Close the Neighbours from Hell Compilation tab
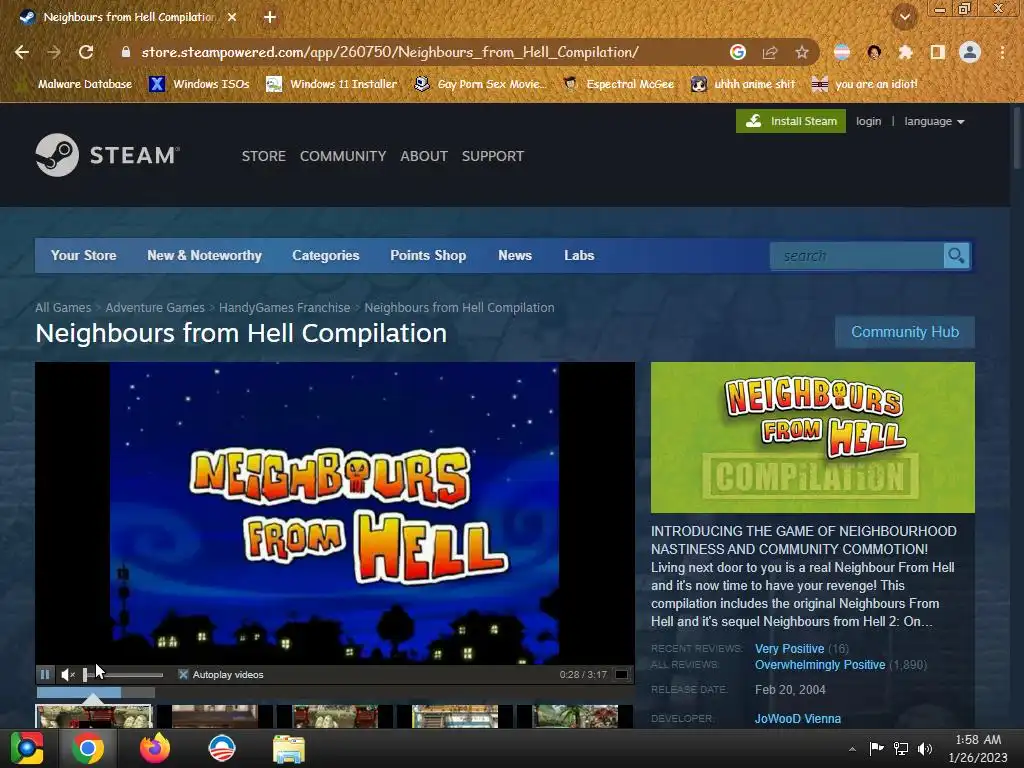Screen dimensions: 1024x768 click(232, 17)
